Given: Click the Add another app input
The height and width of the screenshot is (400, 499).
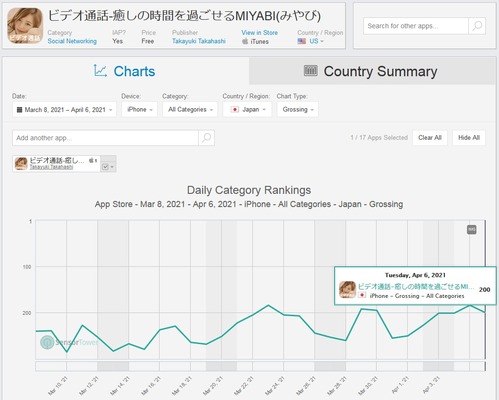Looking at the screenshot, I should [105, 138].
